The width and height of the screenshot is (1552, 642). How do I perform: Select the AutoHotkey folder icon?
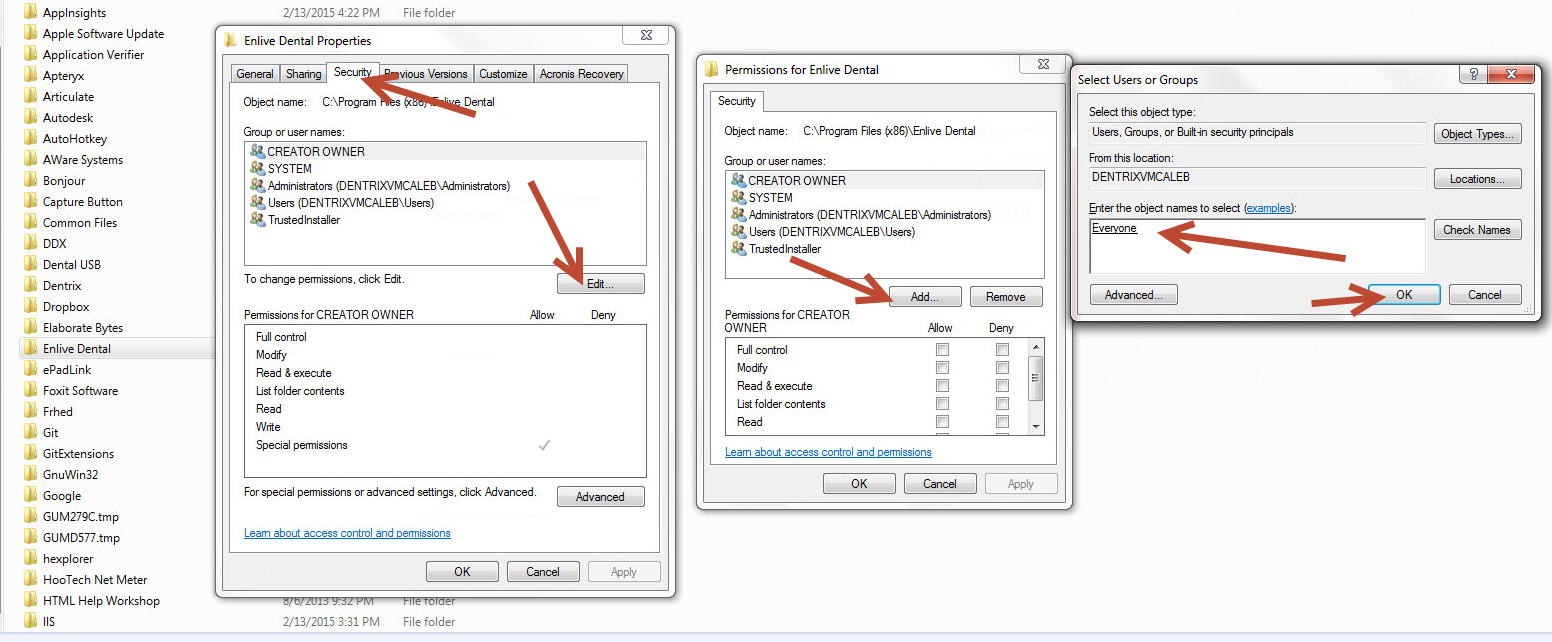pyautogui.click(x=29, y=139)
